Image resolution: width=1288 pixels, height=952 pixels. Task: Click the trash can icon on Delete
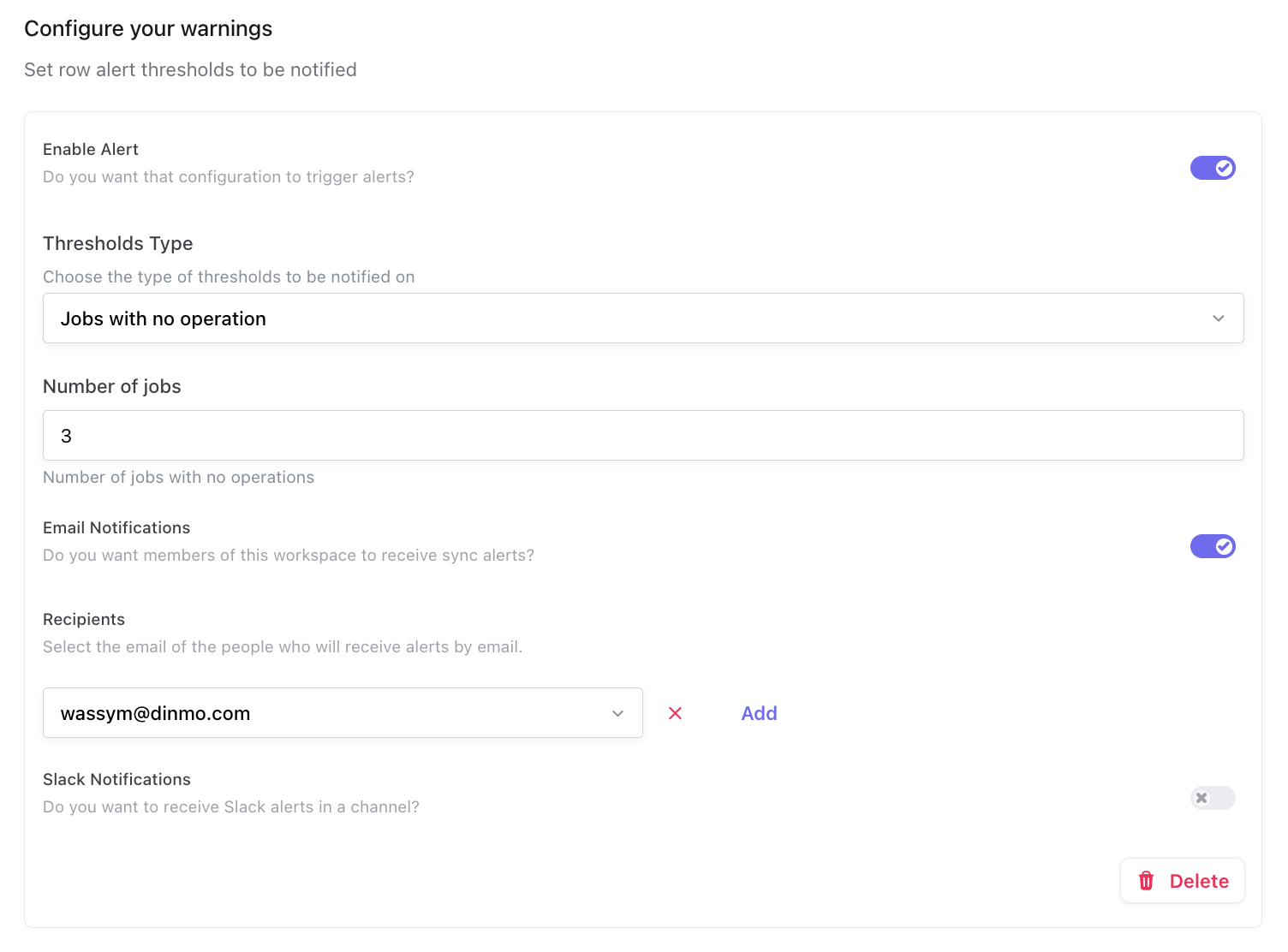[x=1146, y=881]
